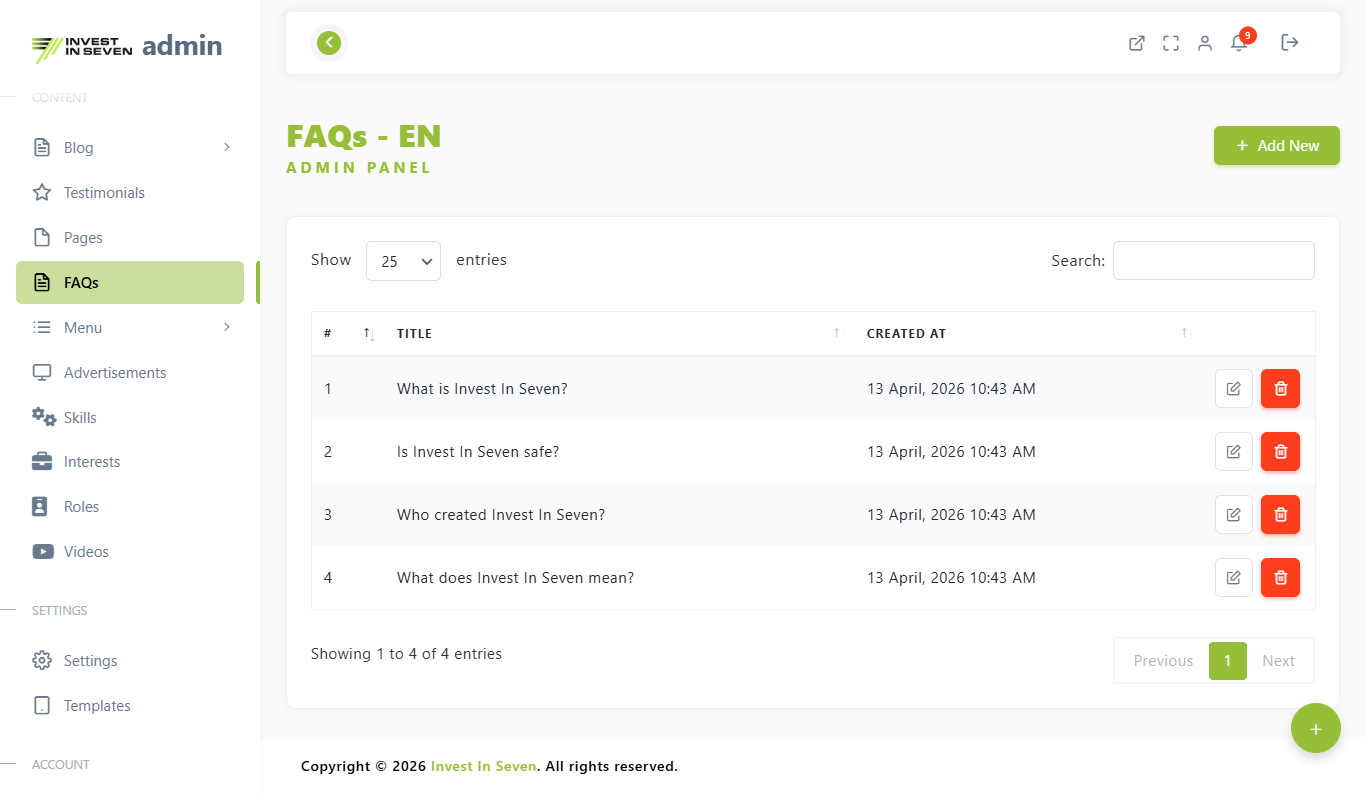Focus the Search input field

tap(1213, 261)
